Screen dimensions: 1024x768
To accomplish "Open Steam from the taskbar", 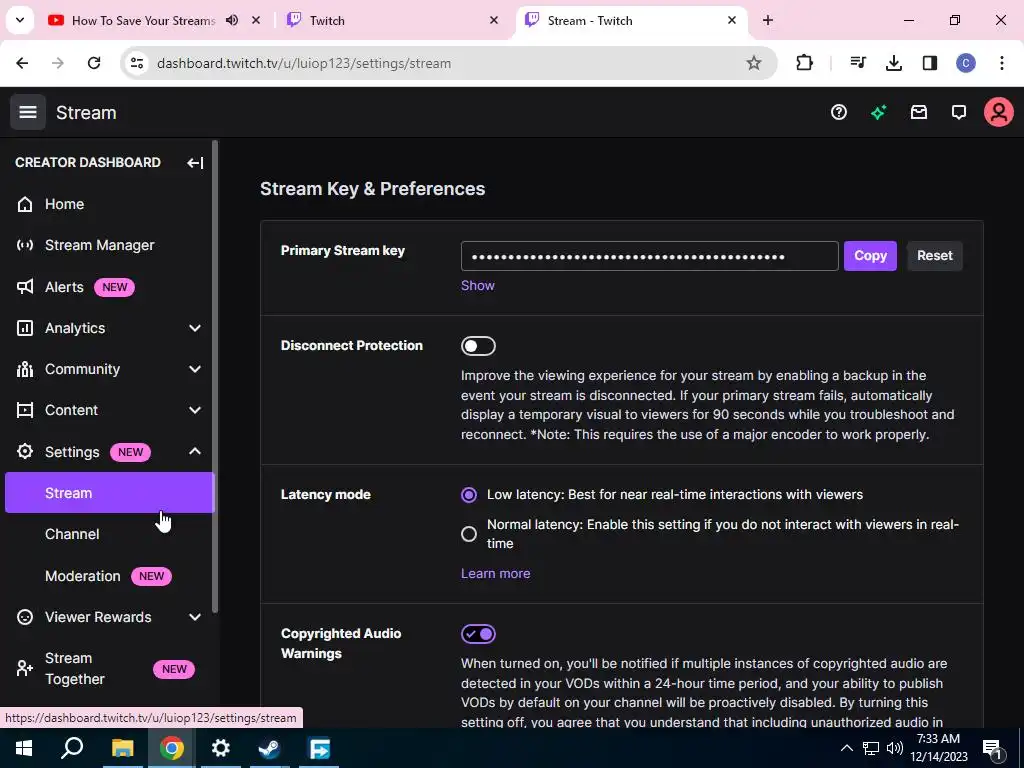I will point(269,748).
